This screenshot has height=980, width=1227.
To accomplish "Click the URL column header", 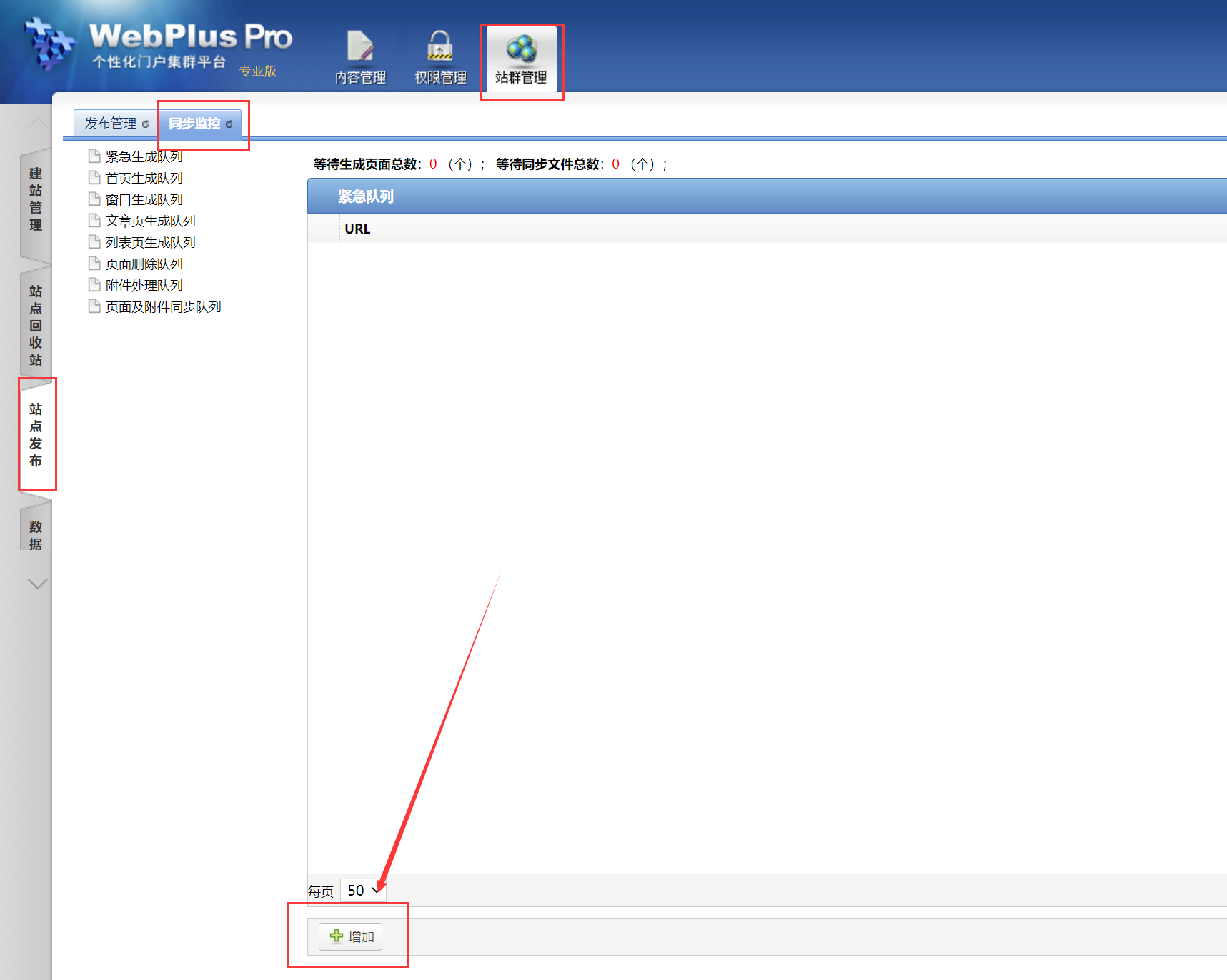I will pyautogui.click(x=357, y=229).
